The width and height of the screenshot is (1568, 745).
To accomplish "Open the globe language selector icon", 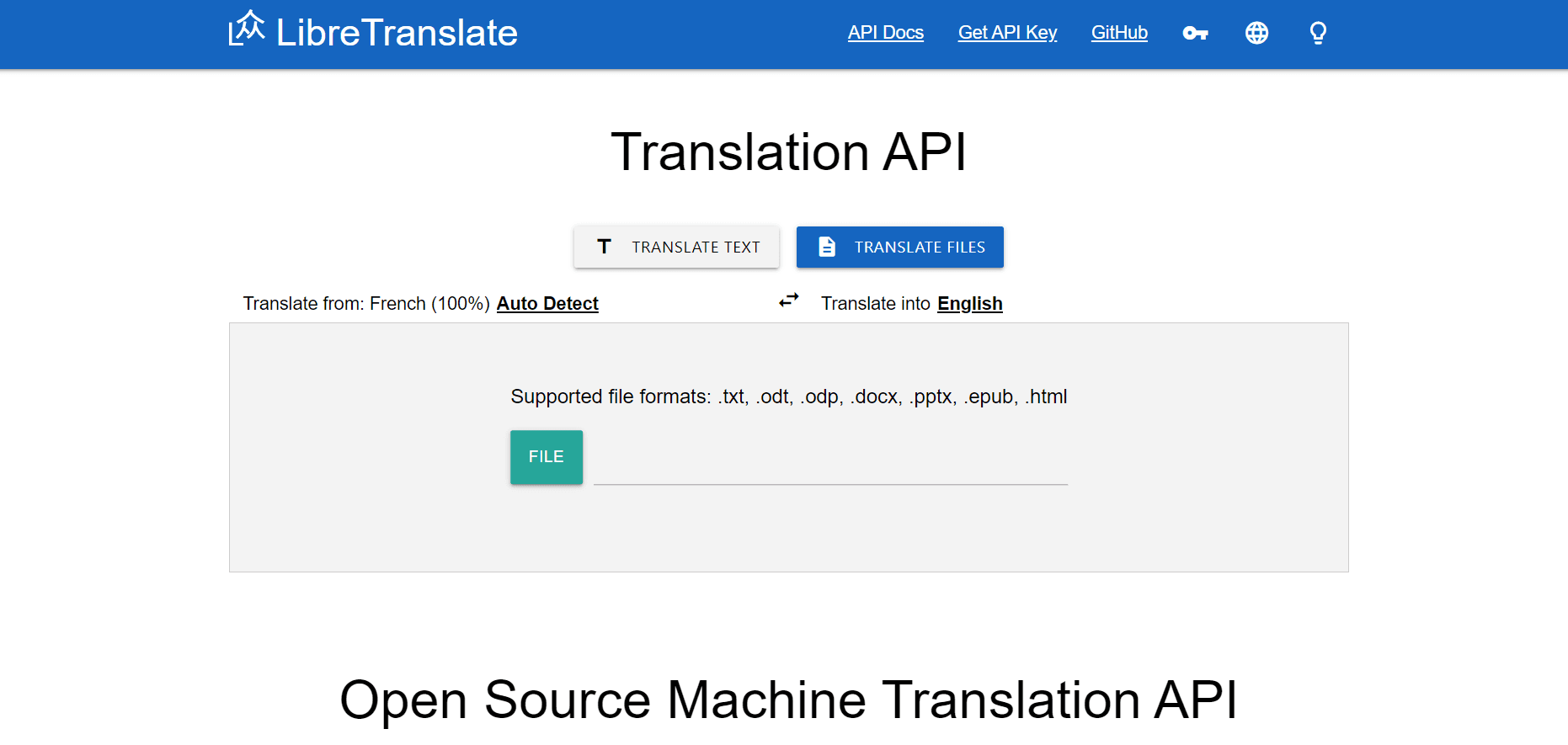I will click(x=1256, y=33).
